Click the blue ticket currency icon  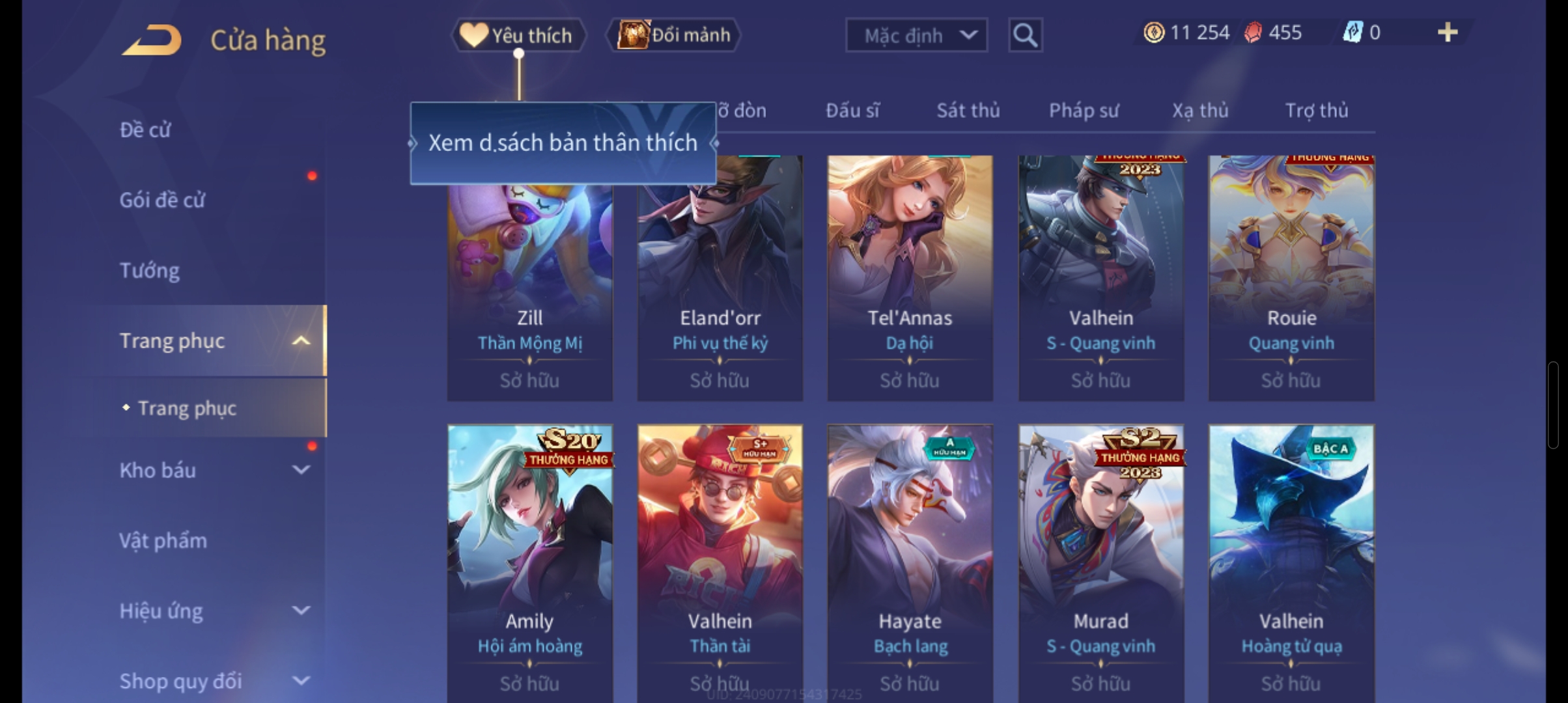click(1352, 33)
